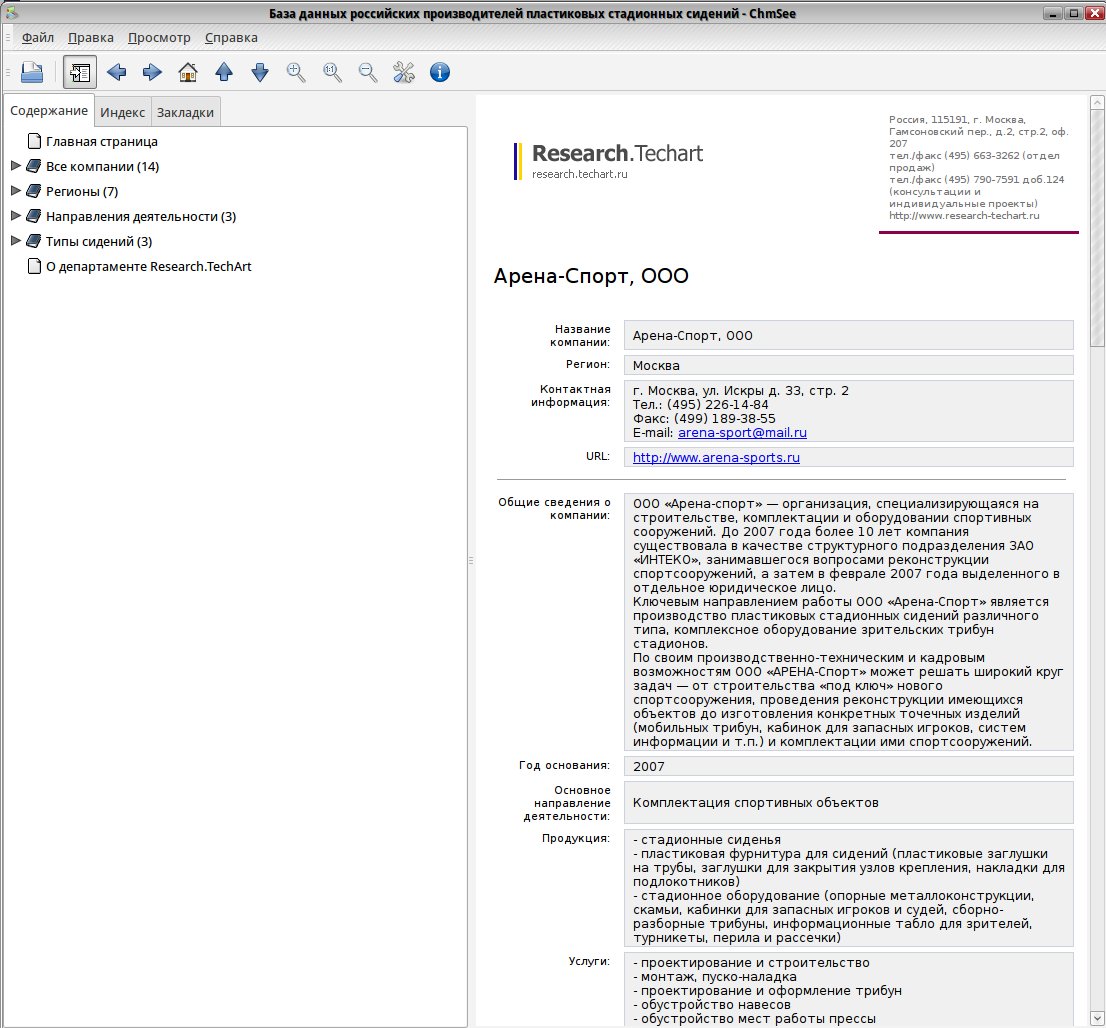Click the Zoom in magnifier icon
Image resolution: width=1106 pixels, height=1028 pixels.
click(x=296, y=72)
